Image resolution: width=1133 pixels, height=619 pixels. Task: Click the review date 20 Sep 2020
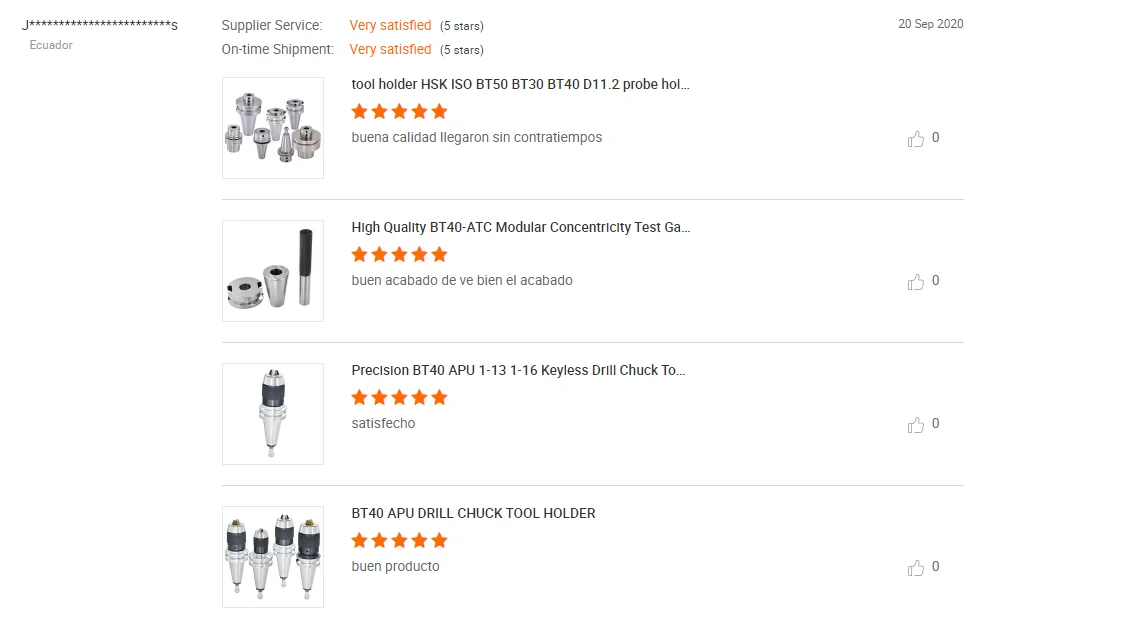coord(930,24)
